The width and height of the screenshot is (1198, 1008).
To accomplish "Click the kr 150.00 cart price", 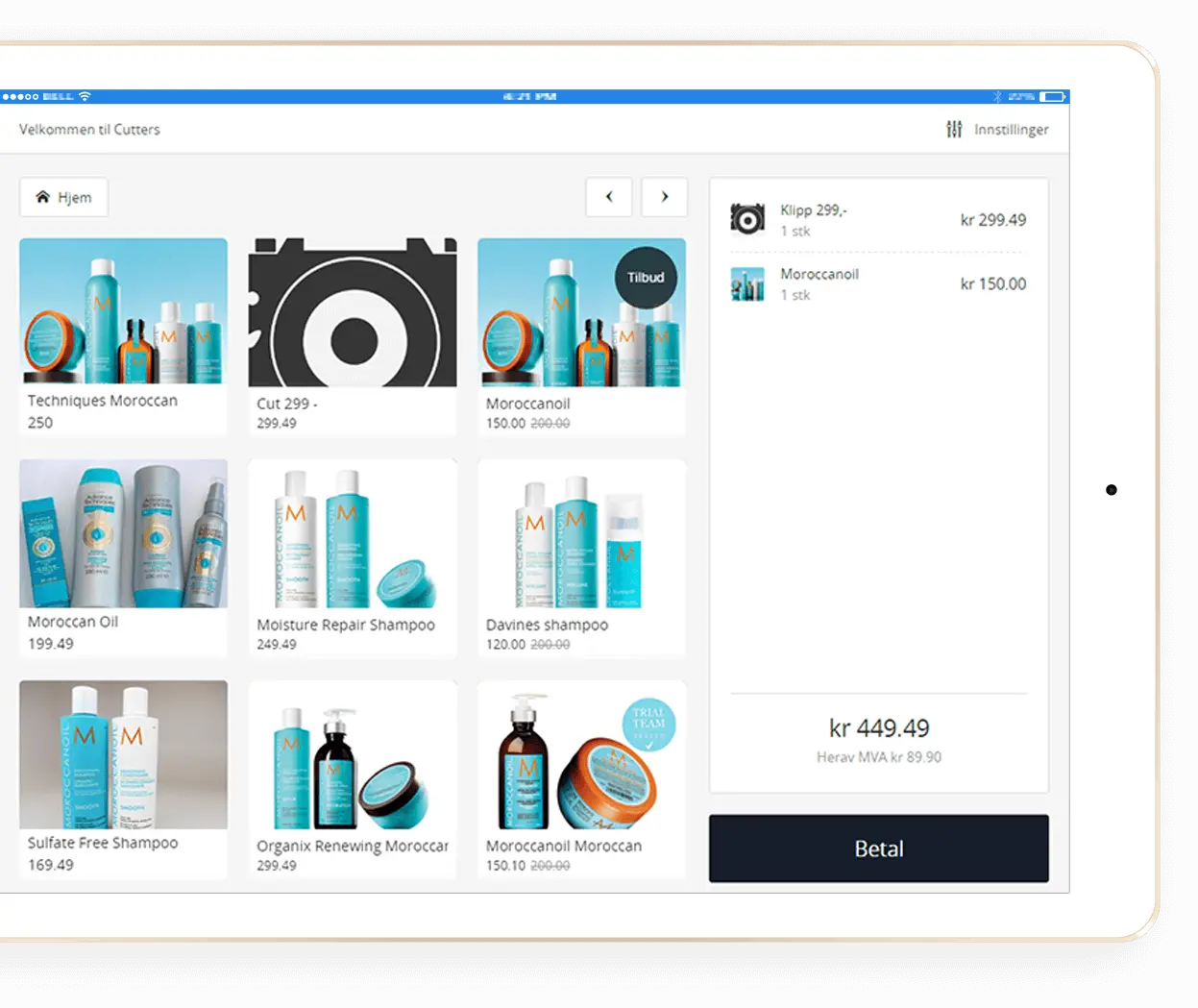I will pos(993,284).
